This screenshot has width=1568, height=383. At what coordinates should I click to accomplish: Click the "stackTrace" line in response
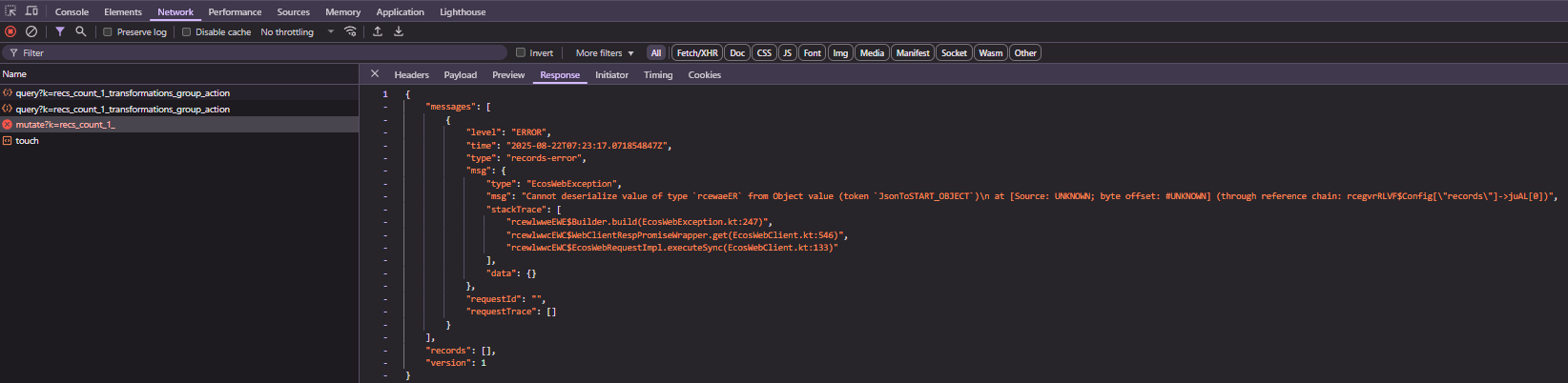pos(524,210)
